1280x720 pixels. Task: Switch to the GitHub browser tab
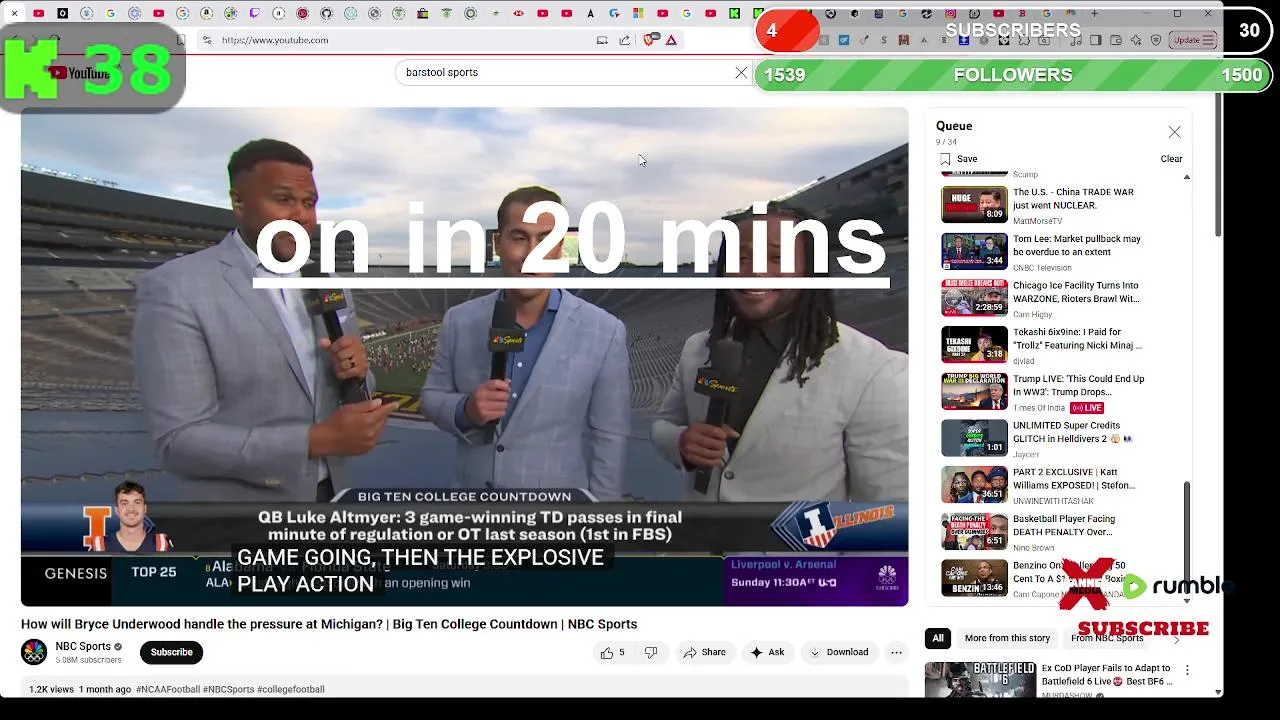[x=326, y=14]
